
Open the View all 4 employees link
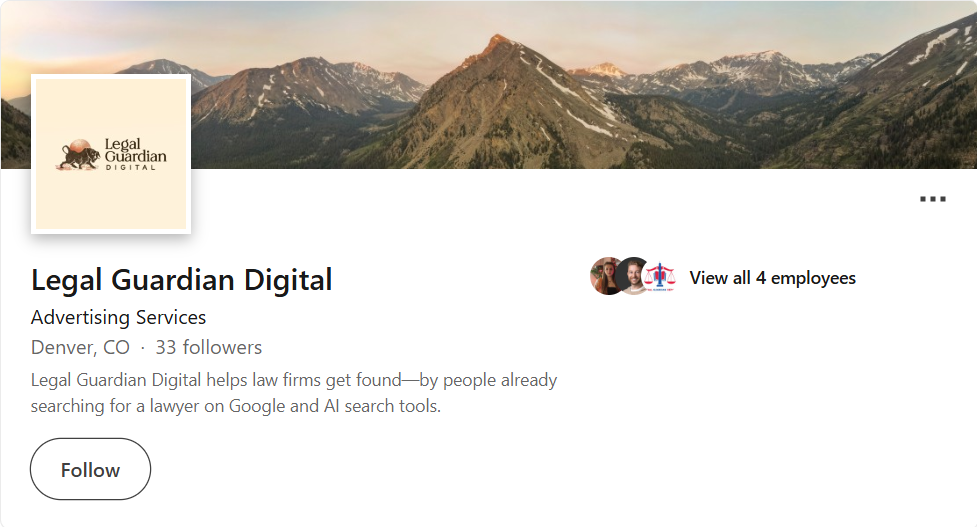tap(772, 278)
